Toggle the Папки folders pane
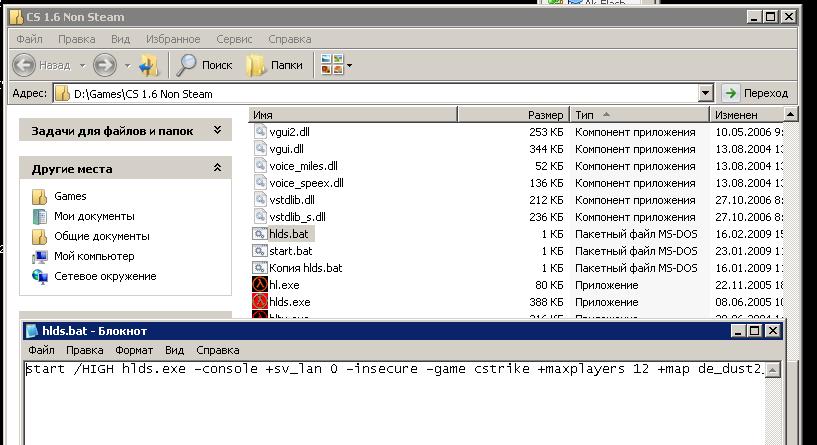The width and height of the screenshot is (817, 445). click(x=275, y=65)
